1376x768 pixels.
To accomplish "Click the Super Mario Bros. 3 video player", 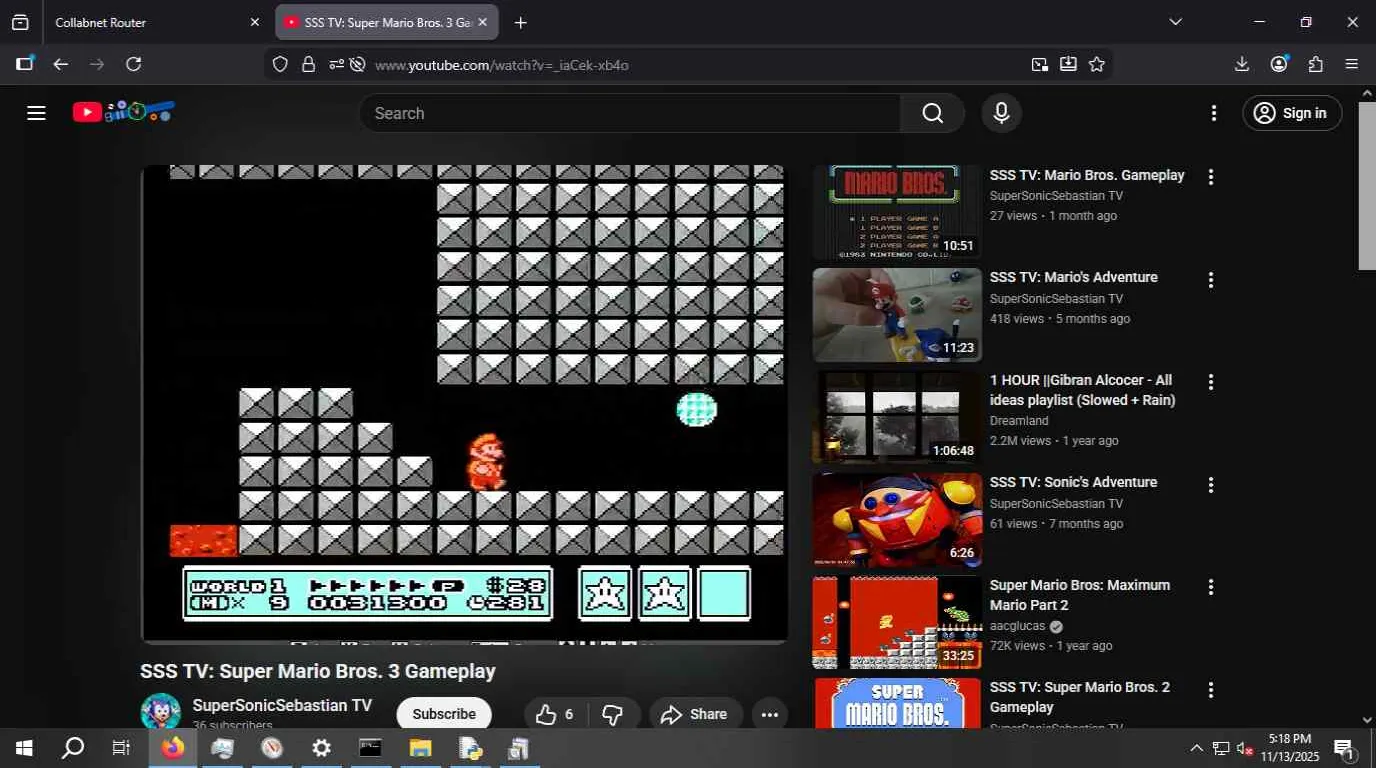I will coord(464,404).
